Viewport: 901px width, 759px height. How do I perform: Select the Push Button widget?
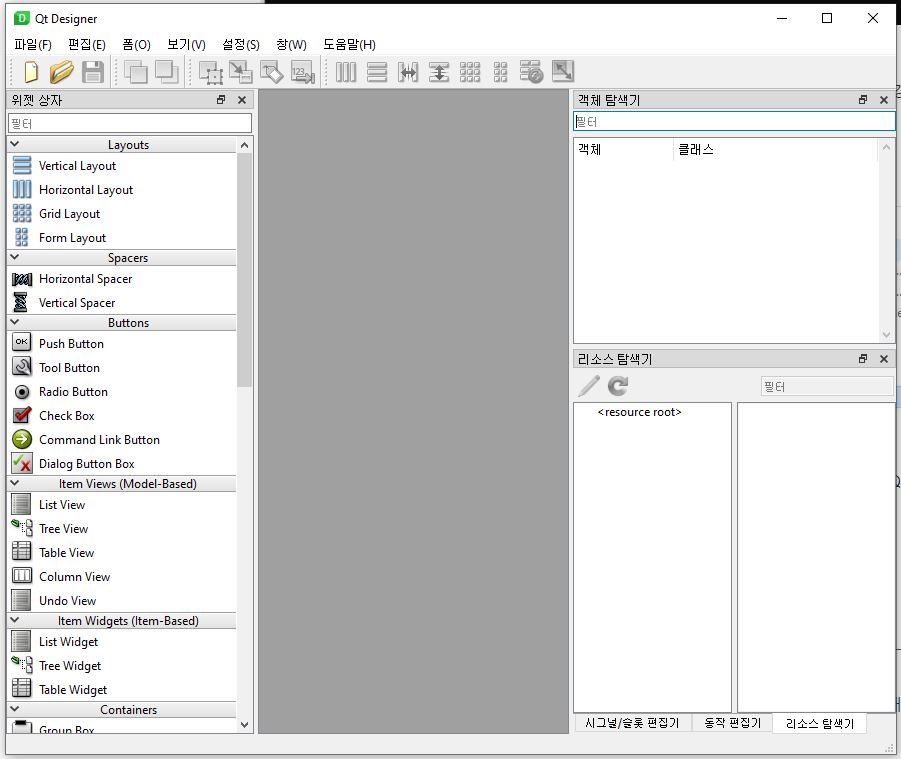(x=121, y=344)
